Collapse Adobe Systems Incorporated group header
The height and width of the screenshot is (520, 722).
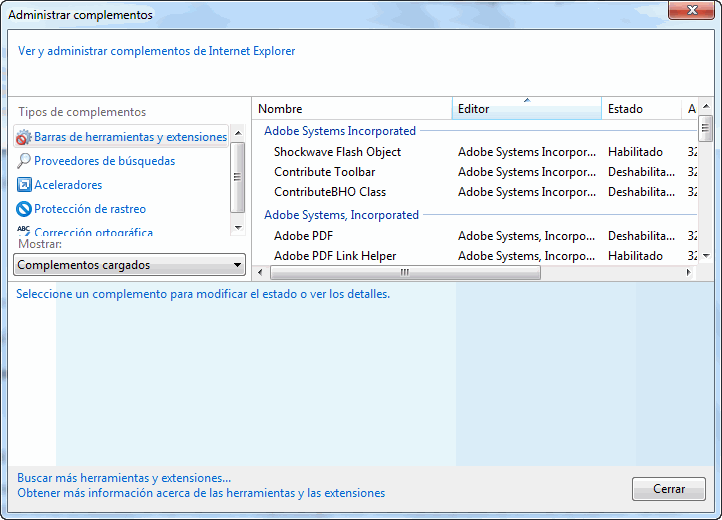340,131
